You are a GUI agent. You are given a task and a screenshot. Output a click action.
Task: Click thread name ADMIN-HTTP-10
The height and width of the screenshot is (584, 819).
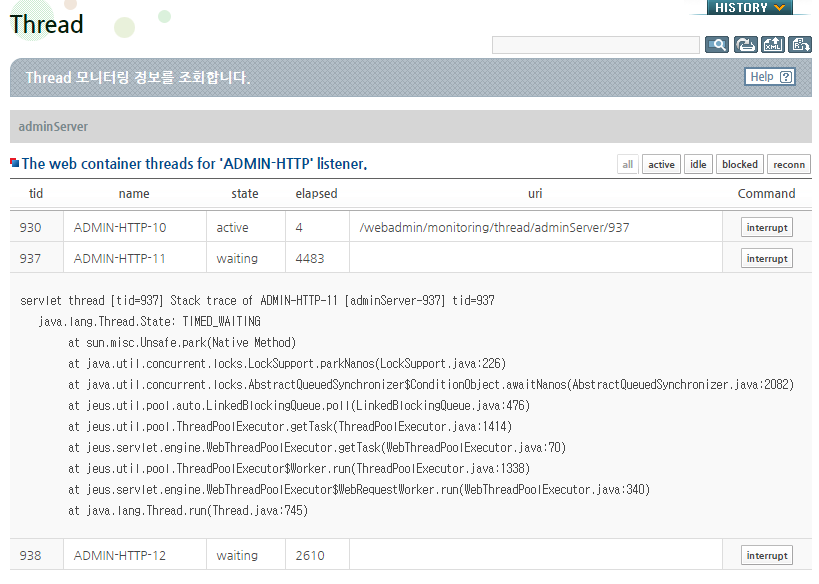[x=120, y=228]
